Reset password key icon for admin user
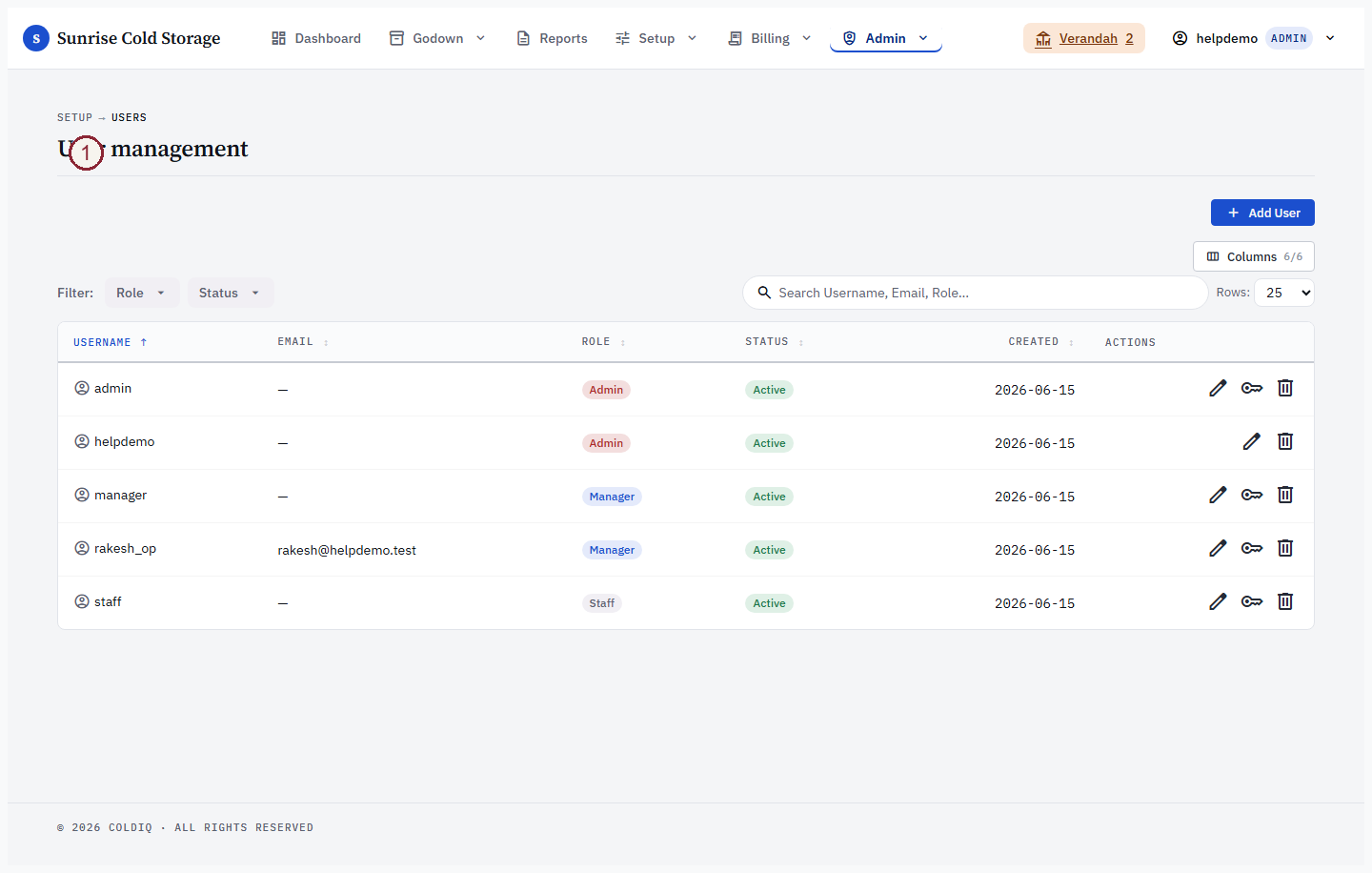Viewport: 1372px width, 873px height. click(1252, 388)
